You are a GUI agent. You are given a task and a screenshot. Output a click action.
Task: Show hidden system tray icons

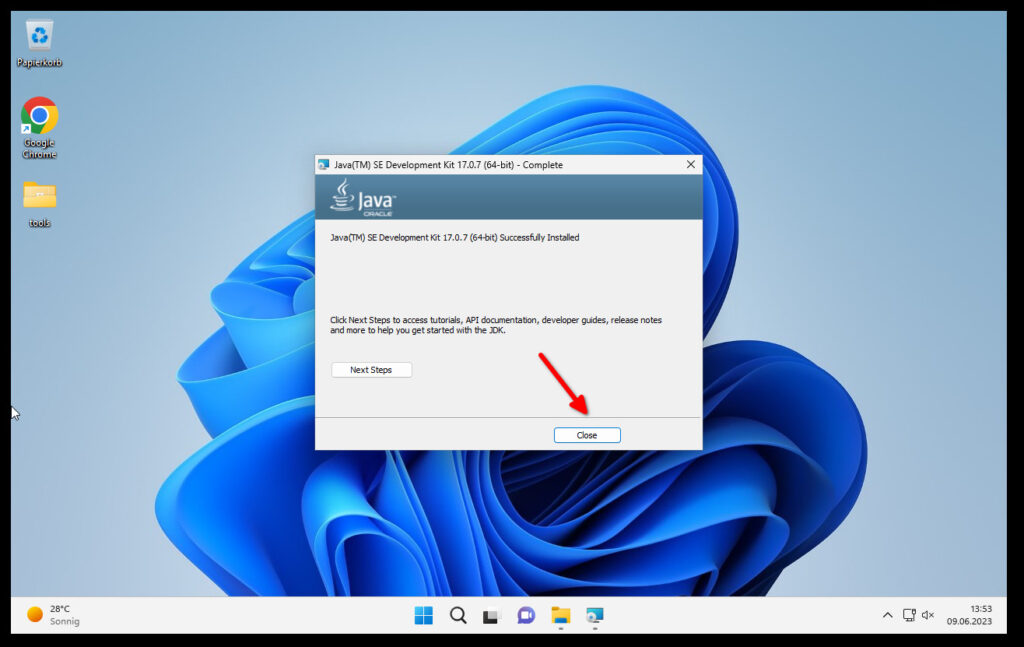click(x=888, y=615)
